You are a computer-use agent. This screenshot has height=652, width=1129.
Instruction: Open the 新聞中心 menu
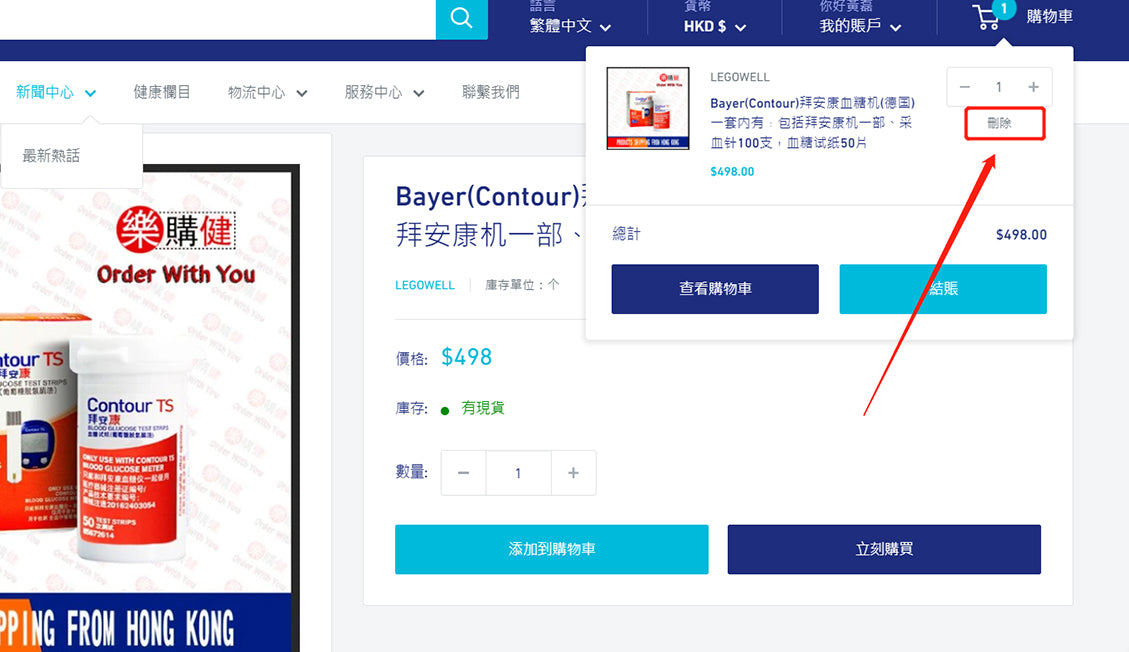(x=56, y=92)
